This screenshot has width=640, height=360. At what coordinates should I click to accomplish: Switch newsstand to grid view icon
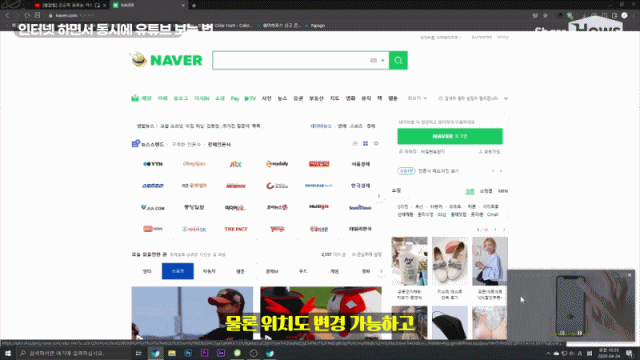(x=365, y=144)
